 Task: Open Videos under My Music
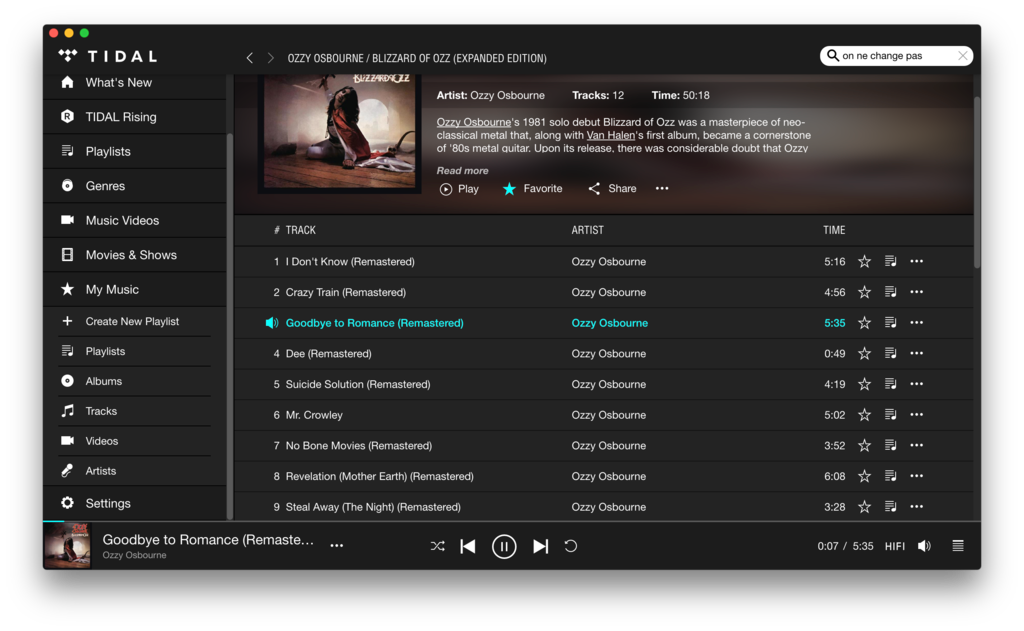135,442
